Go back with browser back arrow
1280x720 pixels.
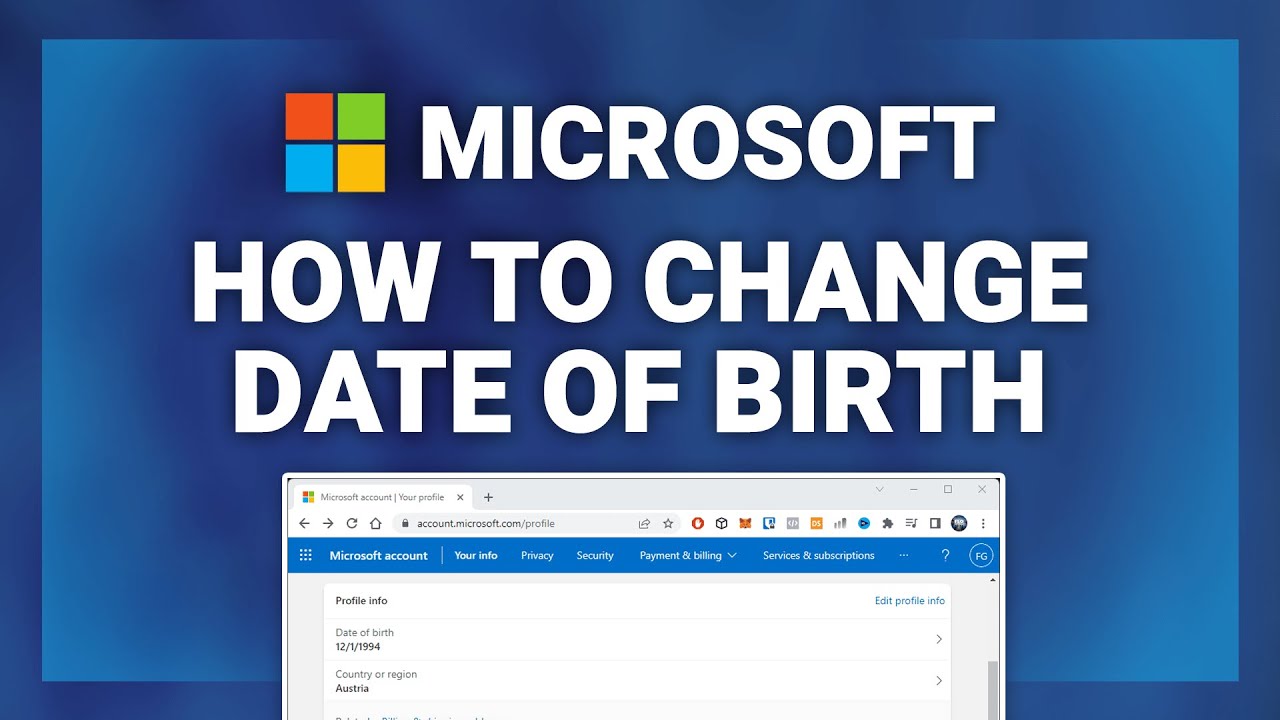304,523
